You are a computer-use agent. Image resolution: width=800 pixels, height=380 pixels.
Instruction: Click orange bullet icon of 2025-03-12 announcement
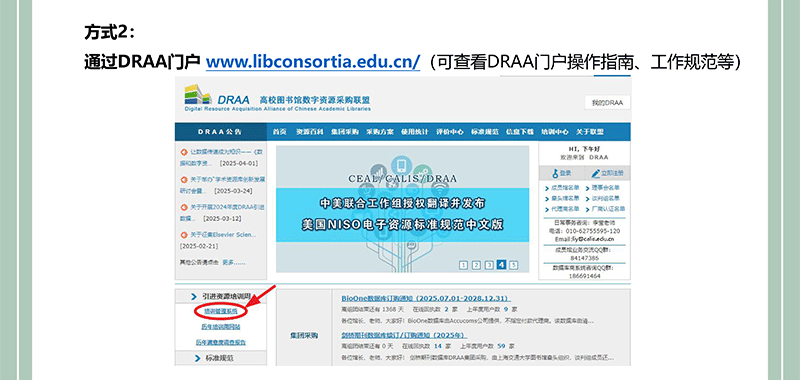pyautogui.click(x=184, y=207)
